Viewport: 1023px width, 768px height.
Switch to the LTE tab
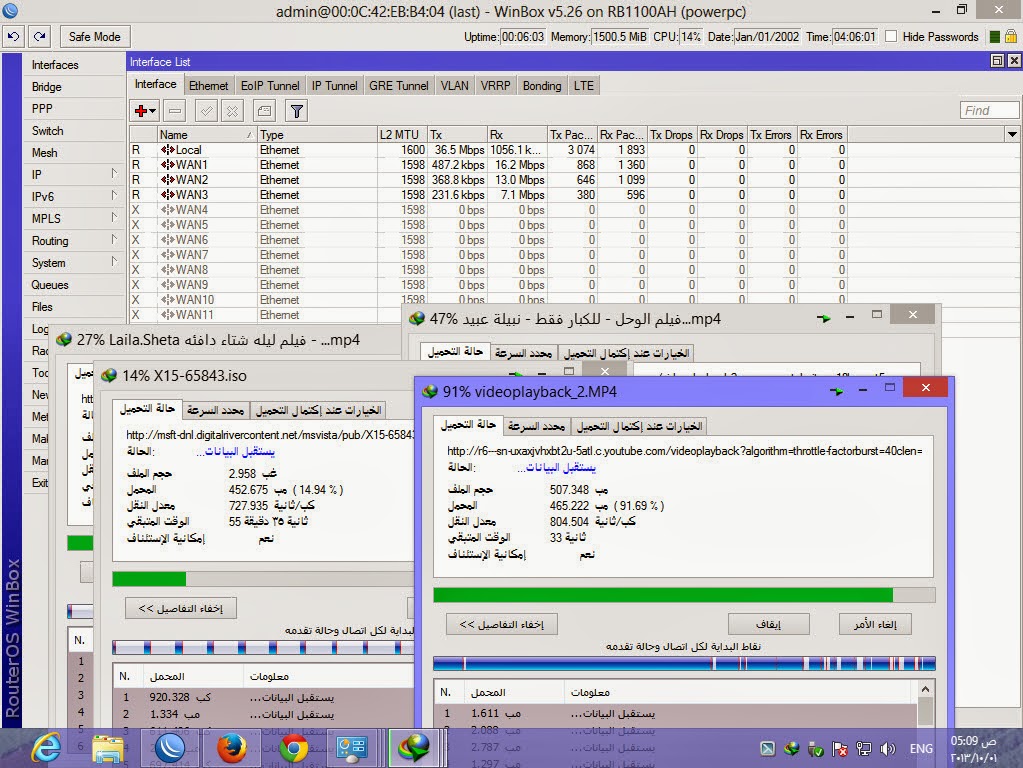[x=584, y=85]
